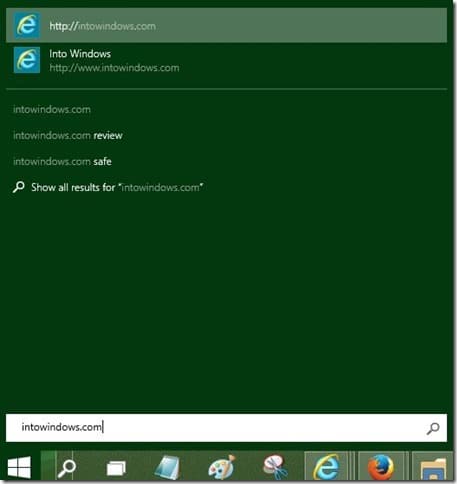Open the Into Windows website result
This screenshot has width=457, height=484.
click(x=226, y=60)
